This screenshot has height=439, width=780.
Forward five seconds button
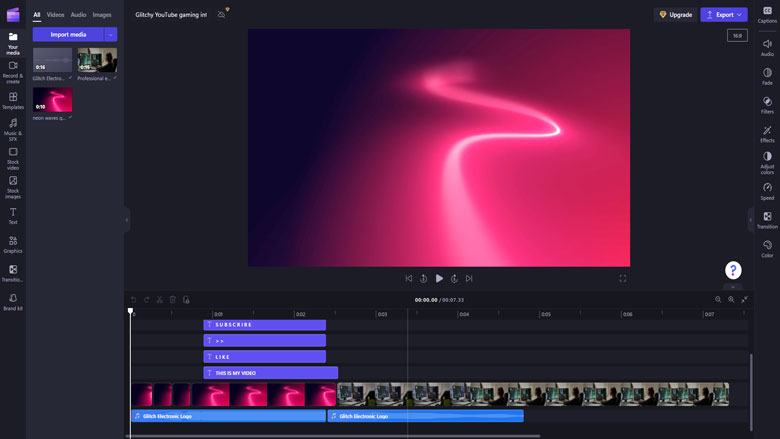coord(454,278)
